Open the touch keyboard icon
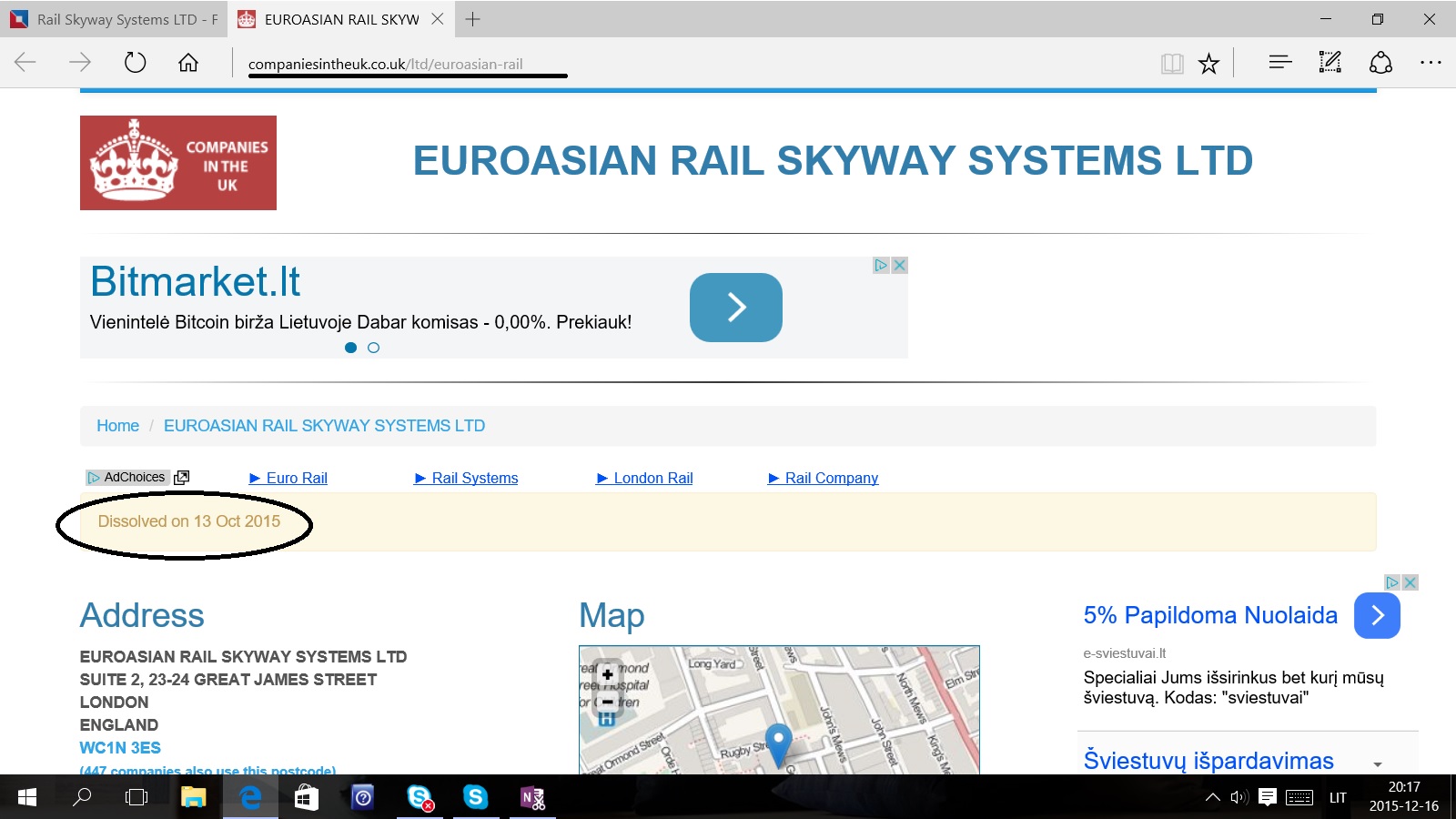Viewport: 1456px width, 819px height. pyautogui.click(x=1299, y=798)
